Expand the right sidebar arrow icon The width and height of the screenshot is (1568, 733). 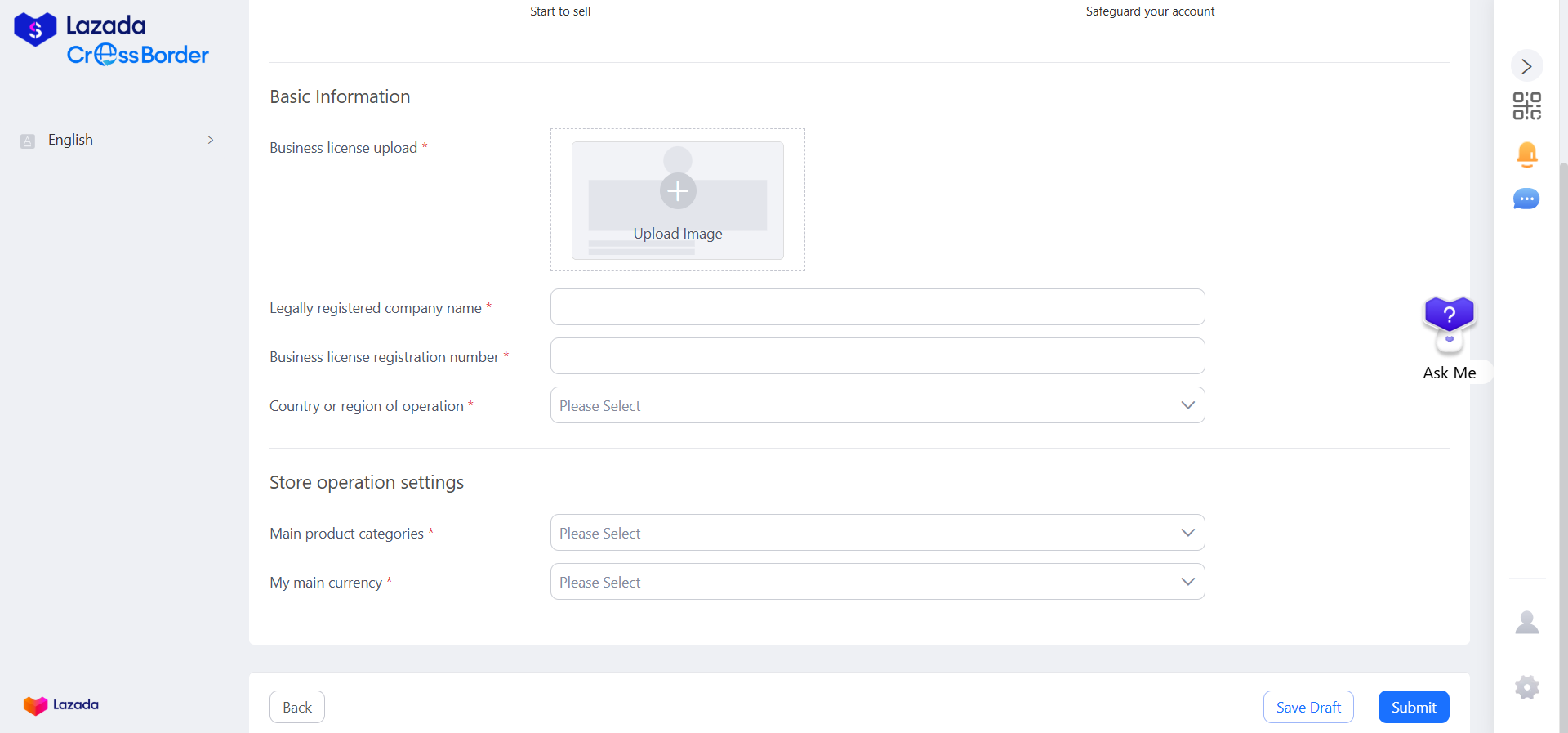coord(1526,66)
